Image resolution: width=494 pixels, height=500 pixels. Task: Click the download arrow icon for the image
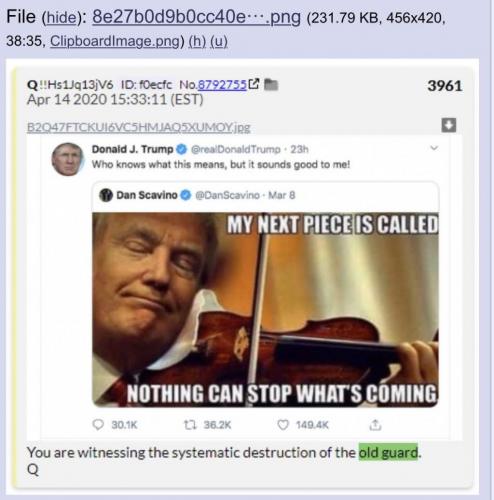click(x=449, y=125)
